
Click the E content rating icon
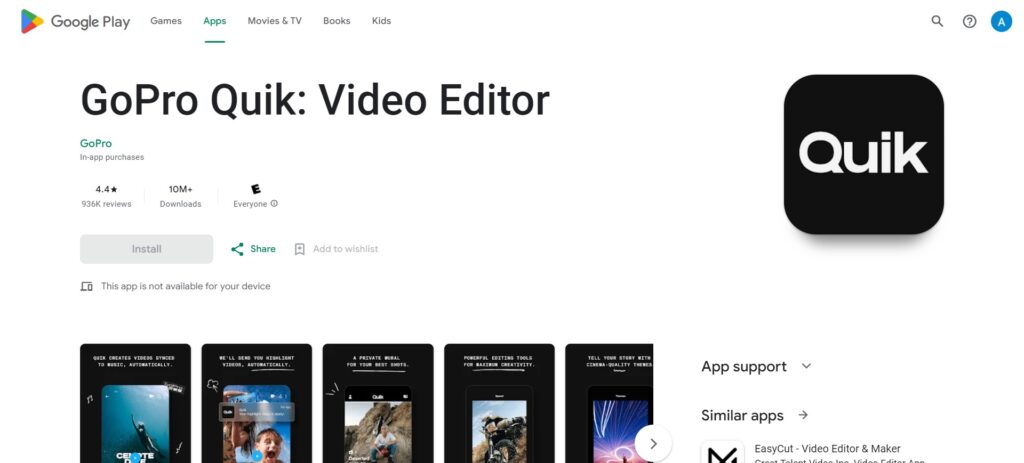point(256,189)
